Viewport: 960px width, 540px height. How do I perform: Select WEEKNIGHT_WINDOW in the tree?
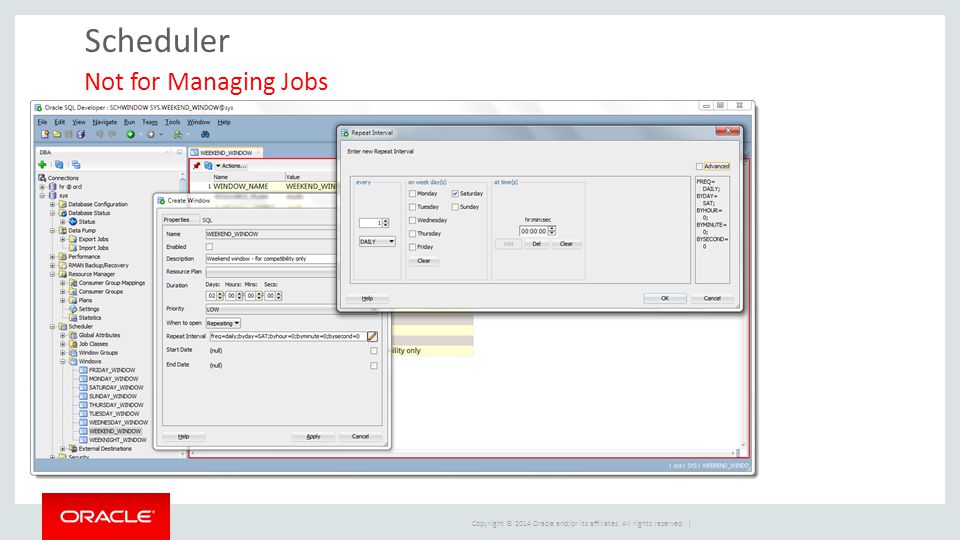[118, 440]
